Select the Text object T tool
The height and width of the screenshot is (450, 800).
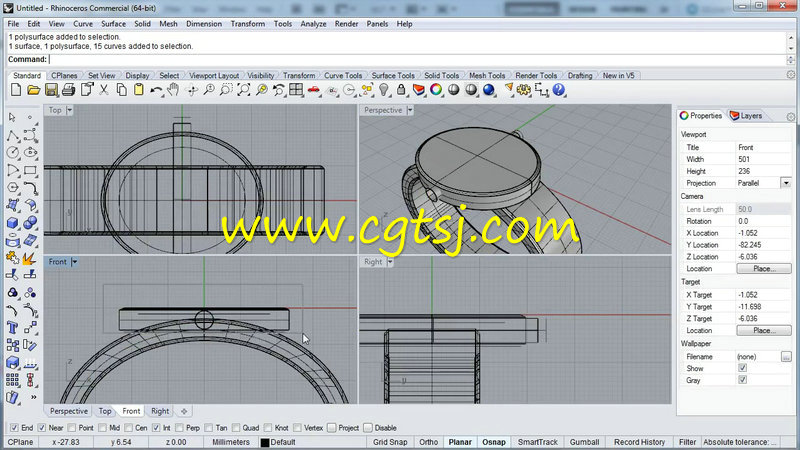[13, 328]
